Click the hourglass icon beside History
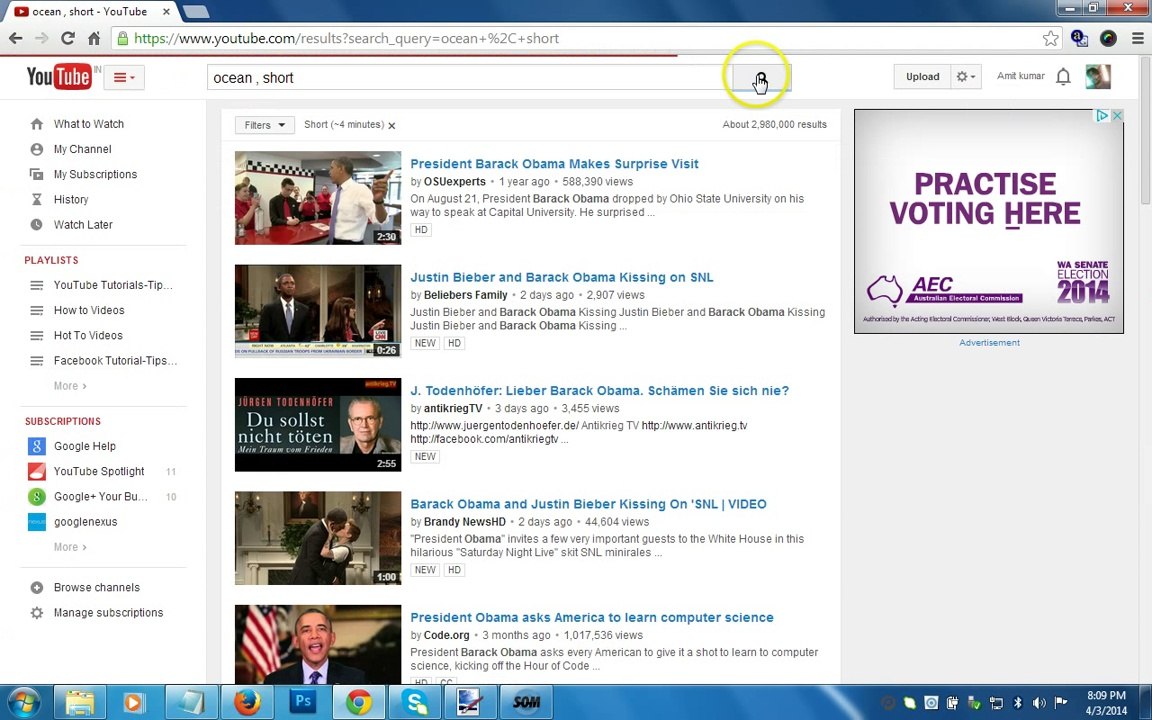 pyautogui.click(x=37, y=199)
